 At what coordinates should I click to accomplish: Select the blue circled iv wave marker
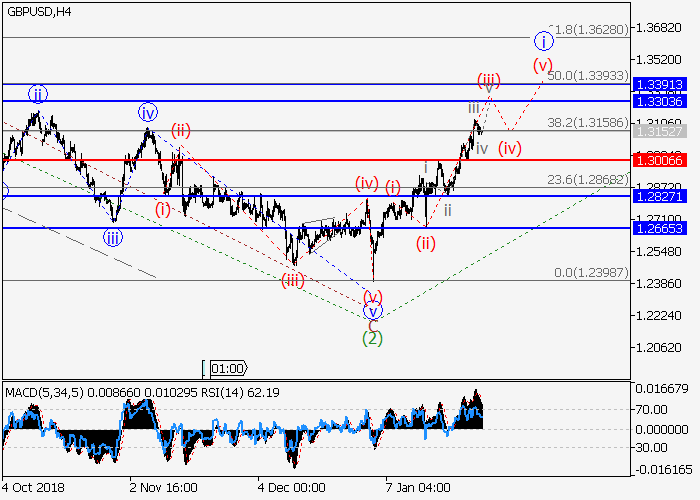click(x=148, y=112)
